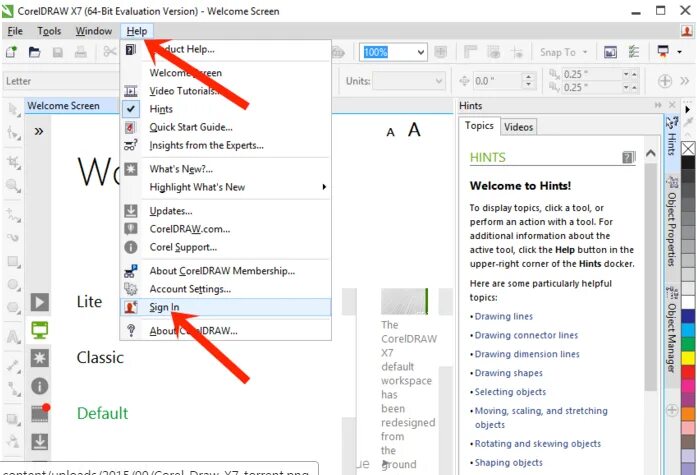Open the Object Manager docker tab
697x475 pixels.
[x=672, y=330]
